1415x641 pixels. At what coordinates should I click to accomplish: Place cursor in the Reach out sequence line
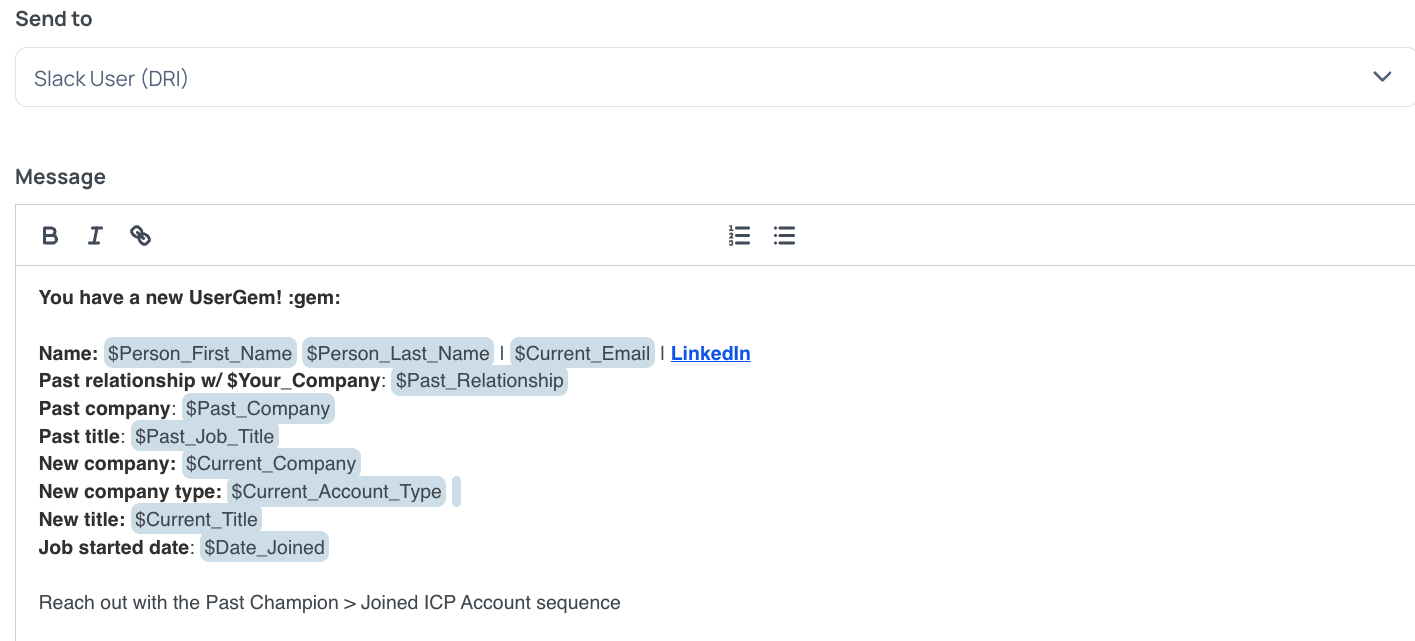pyautogui.click(x=329, y=603)
